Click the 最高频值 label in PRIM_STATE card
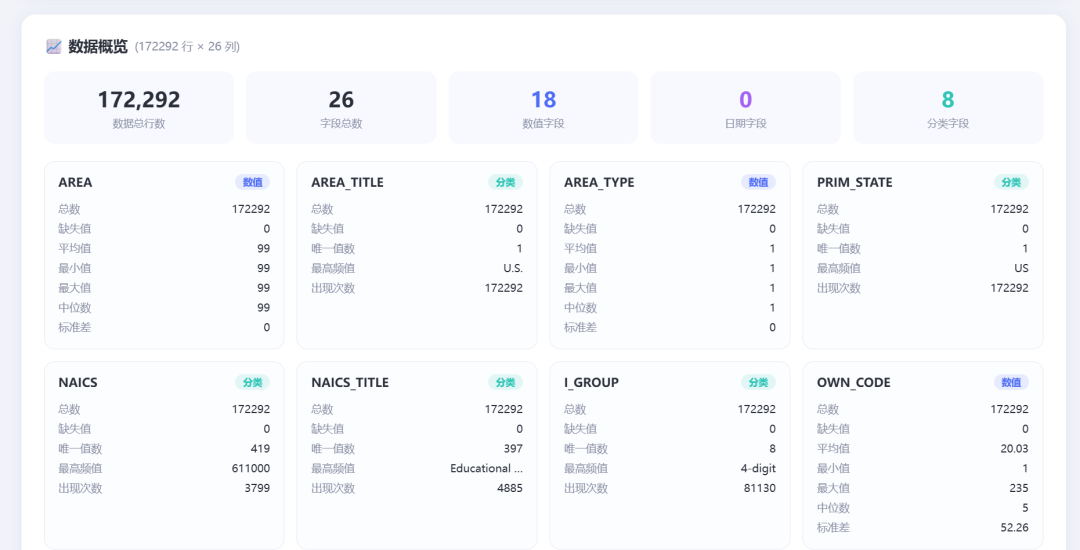The width and height of the screenshot is (1080, 550). (x=839, y=268)
